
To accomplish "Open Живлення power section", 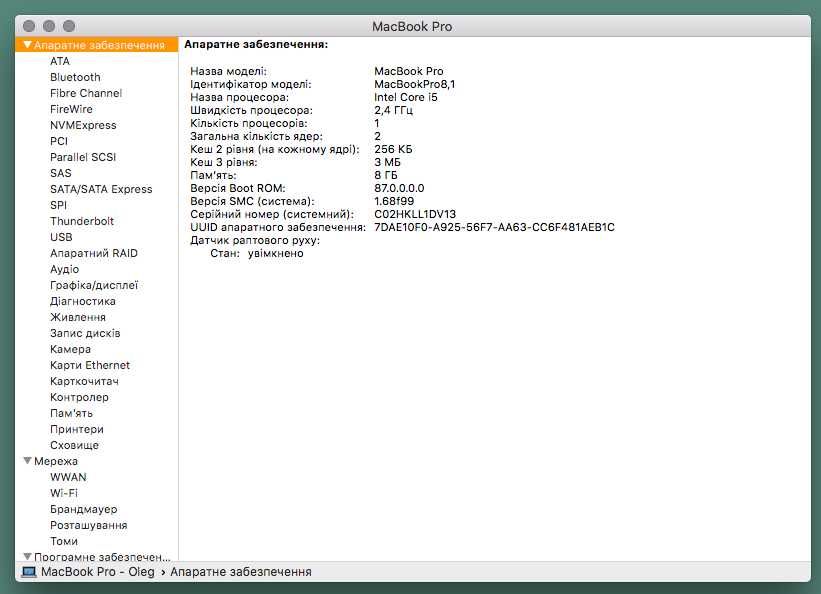I will (77, 317).
